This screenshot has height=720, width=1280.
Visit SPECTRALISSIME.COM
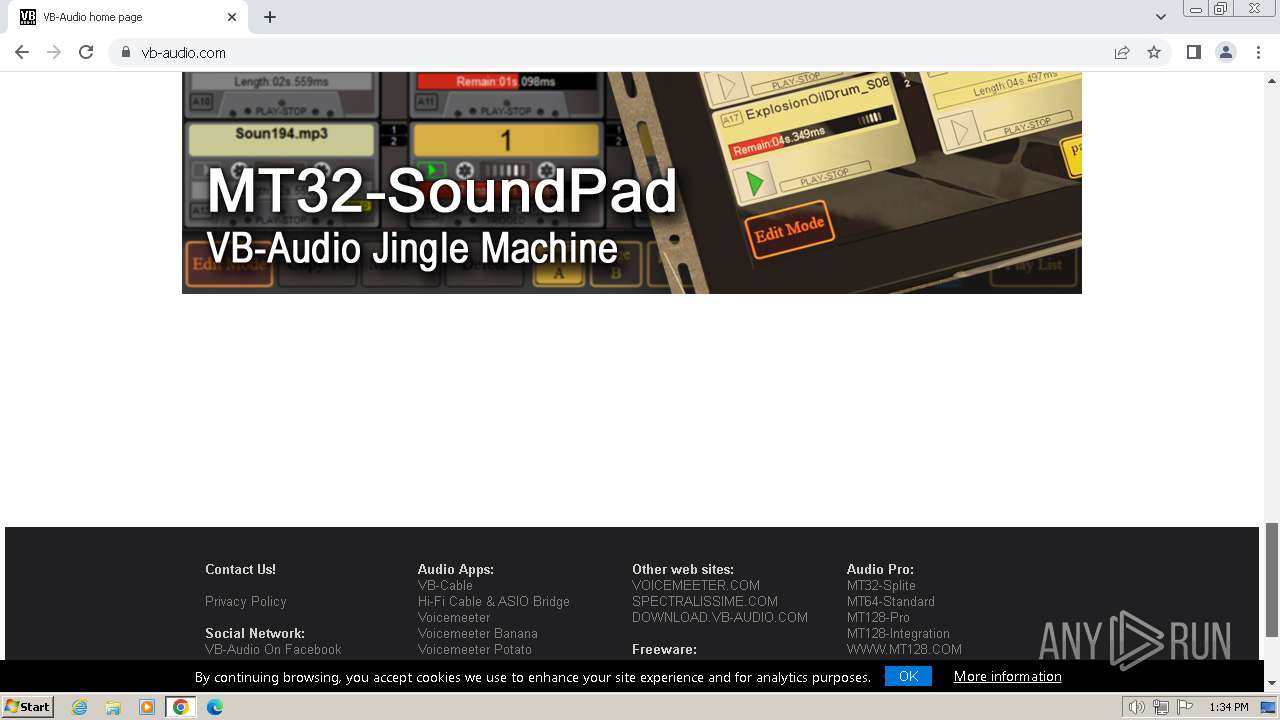pos(705,601)
